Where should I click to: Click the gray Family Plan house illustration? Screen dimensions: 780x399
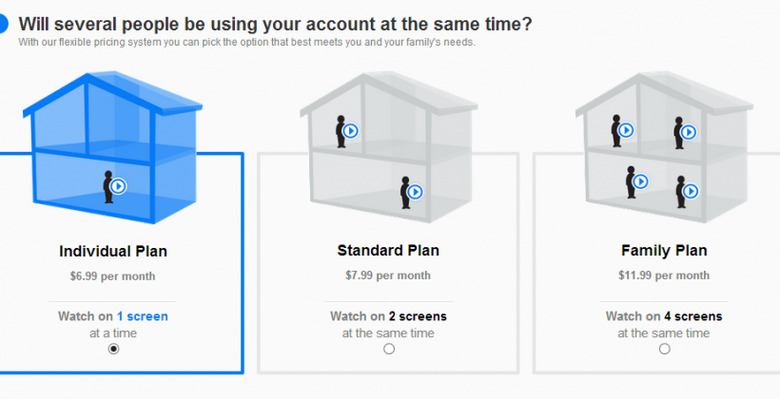coord(664,147)
